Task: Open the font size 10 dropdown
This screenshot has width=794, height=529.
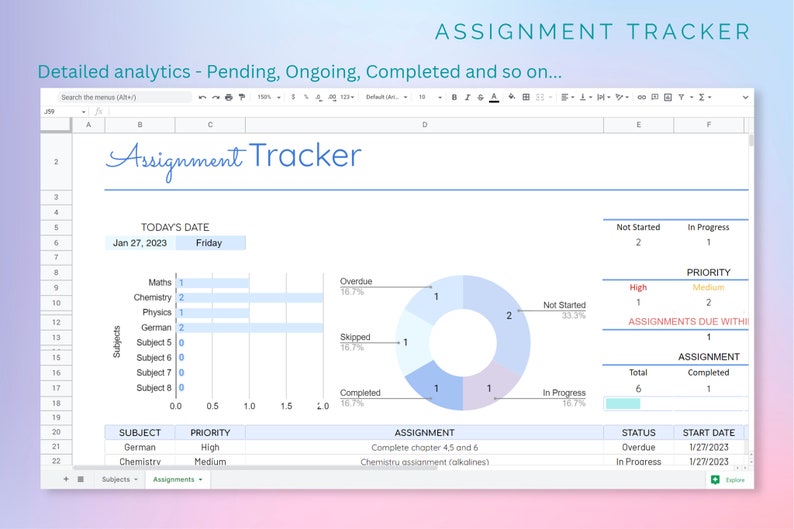Action: pyautogui.click(x=430, y=97)
